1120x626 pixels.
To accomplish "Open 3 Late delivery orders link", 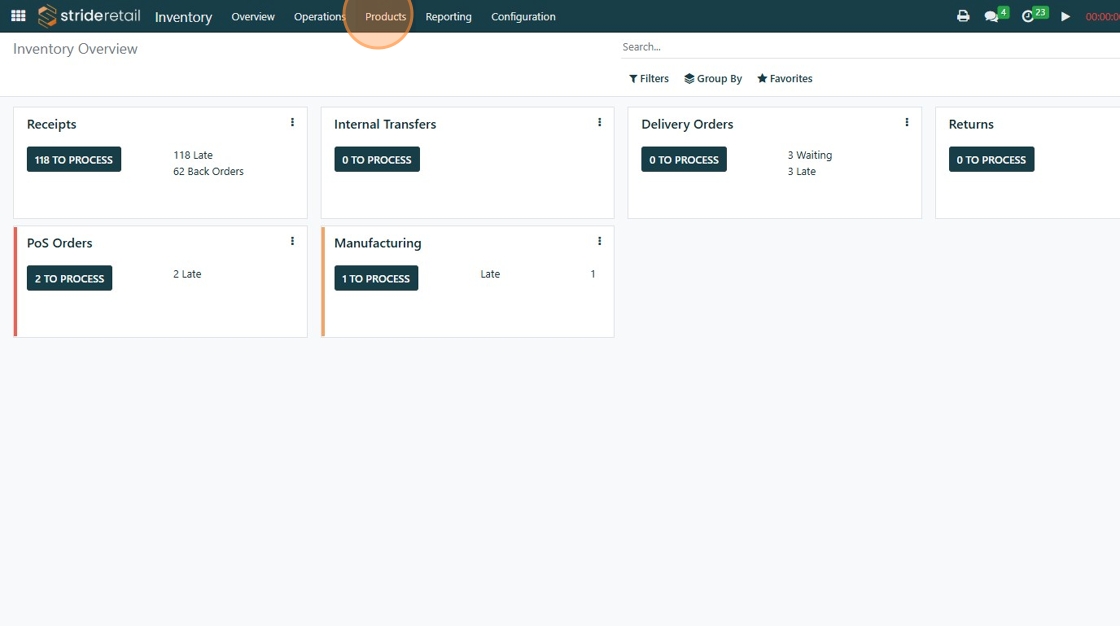I will click(801, 172).
